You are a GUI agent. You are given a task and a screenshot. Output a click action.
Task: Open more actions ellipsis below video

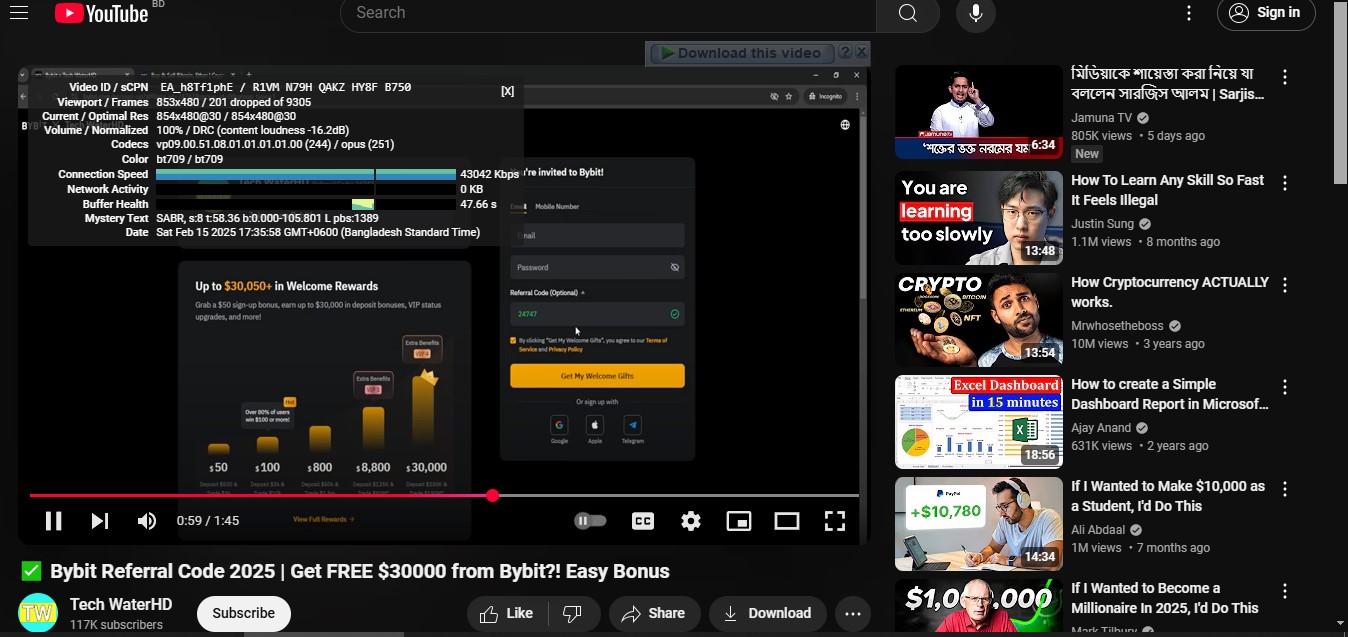tap(853, 613)
